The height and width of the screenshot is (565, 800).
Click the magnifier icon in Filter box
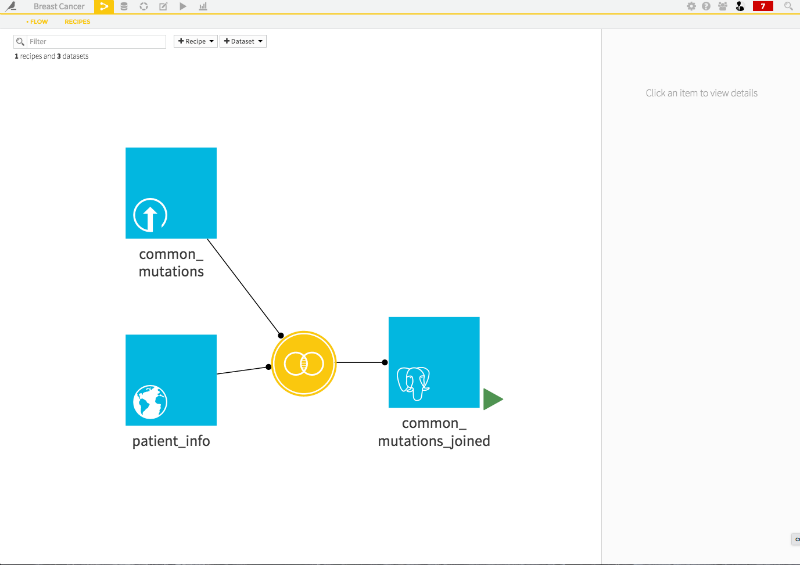pyautogui.click(x=20, y=41)
